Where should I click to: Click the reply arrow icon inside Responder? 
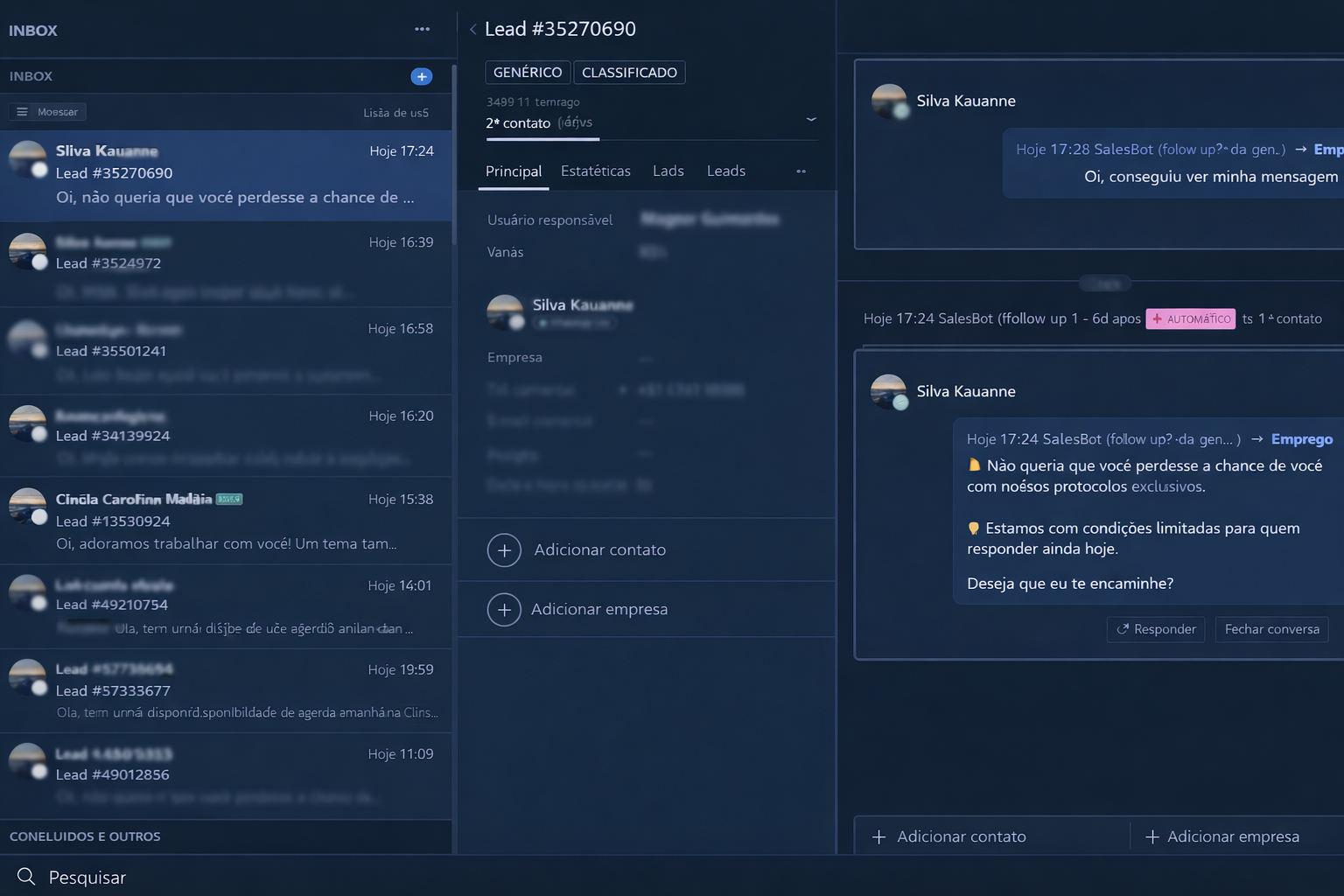[x=1123, y=629]
